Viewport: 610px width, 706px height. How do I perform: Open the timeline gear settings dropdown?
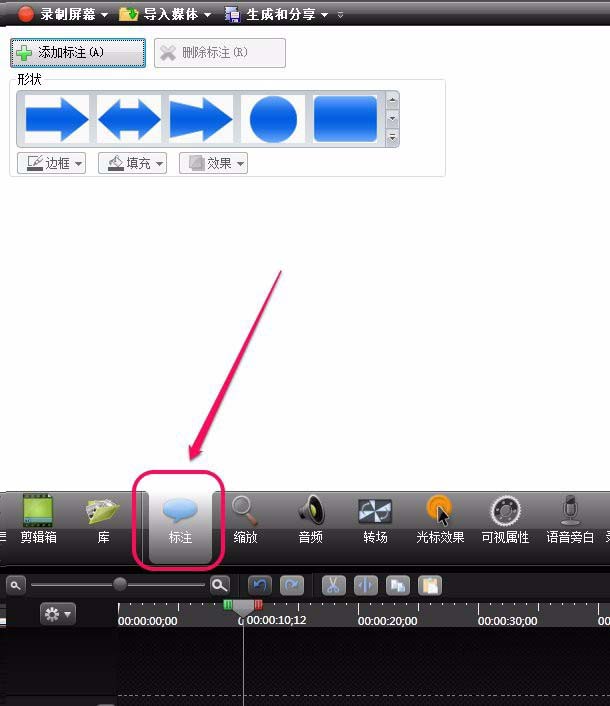(x=58, y=614)
